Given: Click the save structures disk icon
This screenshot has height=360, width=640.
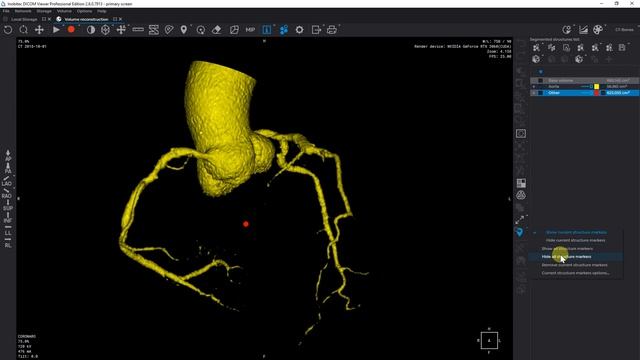Looking at the screenshot, I should 622,48.
